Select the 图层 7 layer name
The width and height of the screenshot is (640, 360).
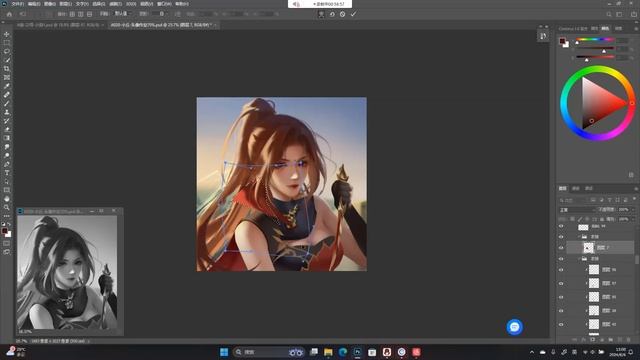(603, 248)
